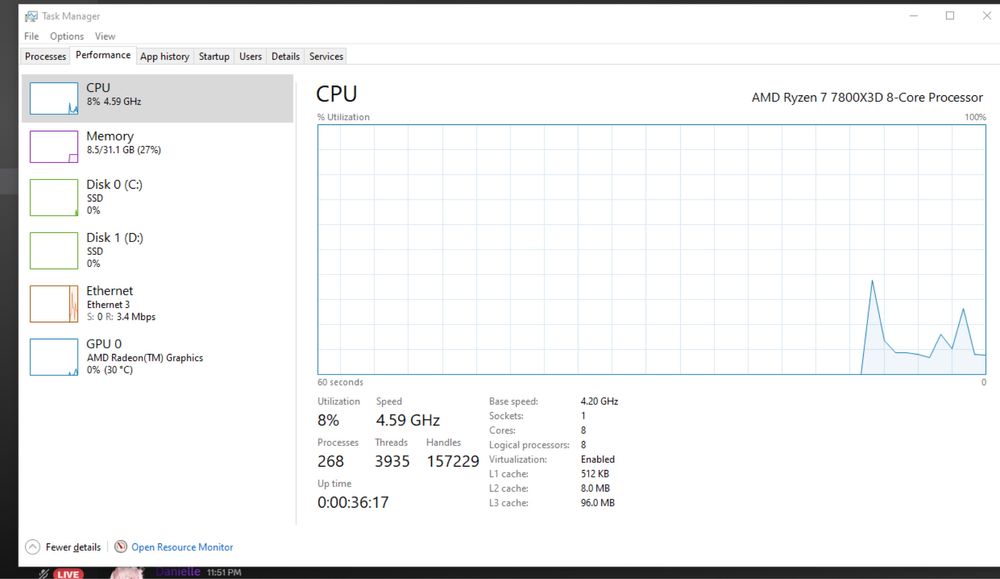Click the CPU utilization graph area
Viewport: 1000px width, 579px height.
point(651,249)
